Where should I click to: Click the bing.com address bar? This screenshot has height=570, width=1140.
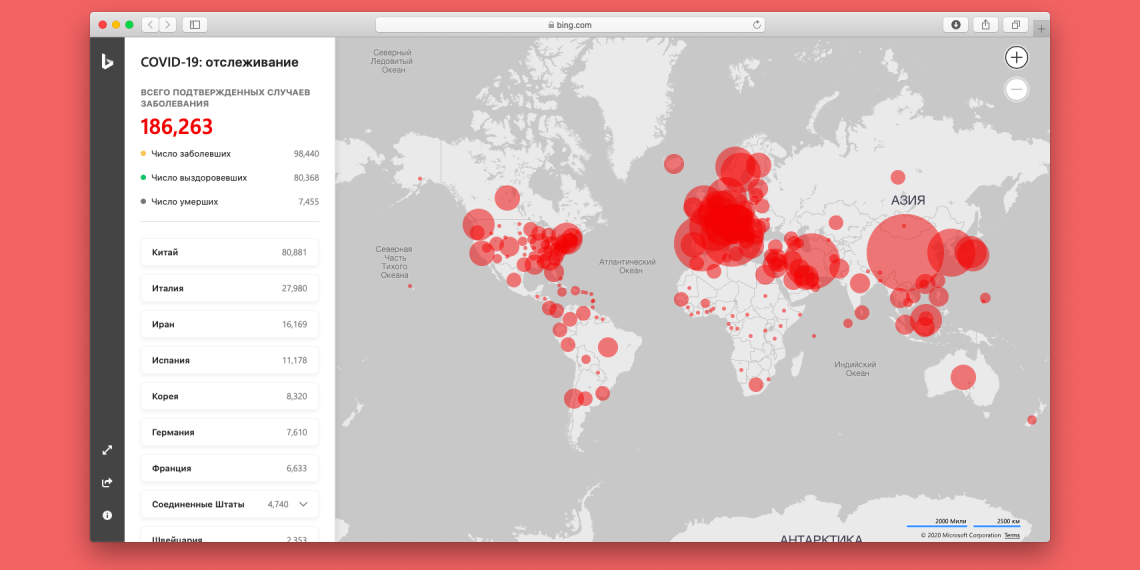click(570, 25)
